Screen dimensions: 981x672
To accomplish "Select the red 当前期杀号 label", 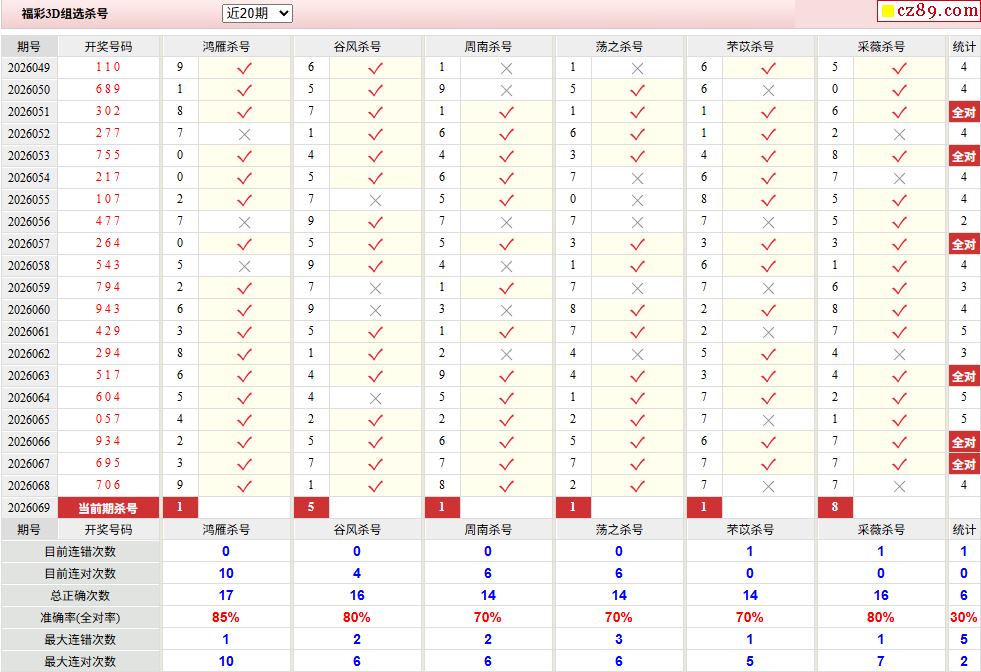I will tap(108, 508).
